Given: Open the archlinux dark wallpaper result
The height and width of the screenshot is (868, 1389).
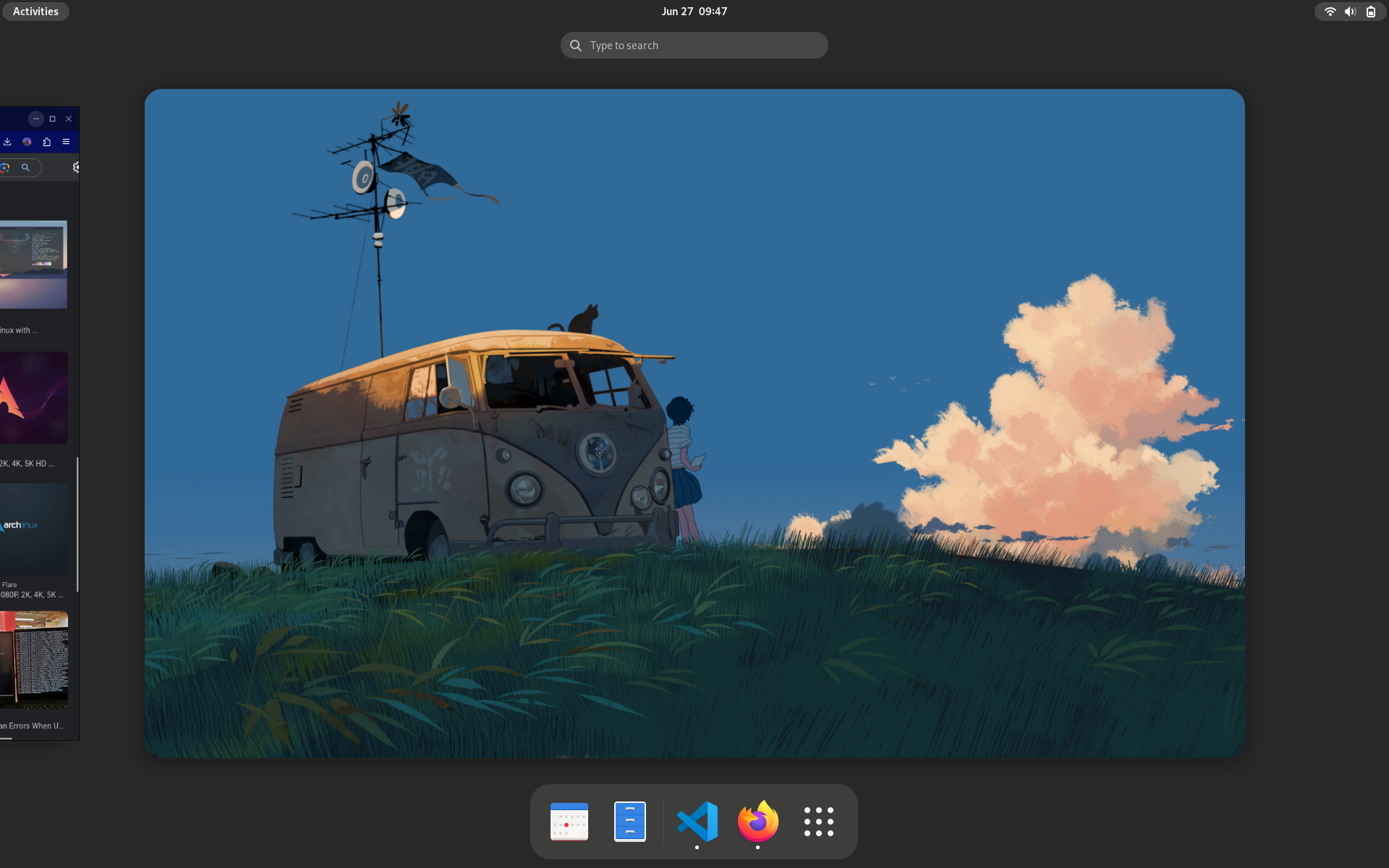Looking at the screenshot, I should (x=34, y=529).
